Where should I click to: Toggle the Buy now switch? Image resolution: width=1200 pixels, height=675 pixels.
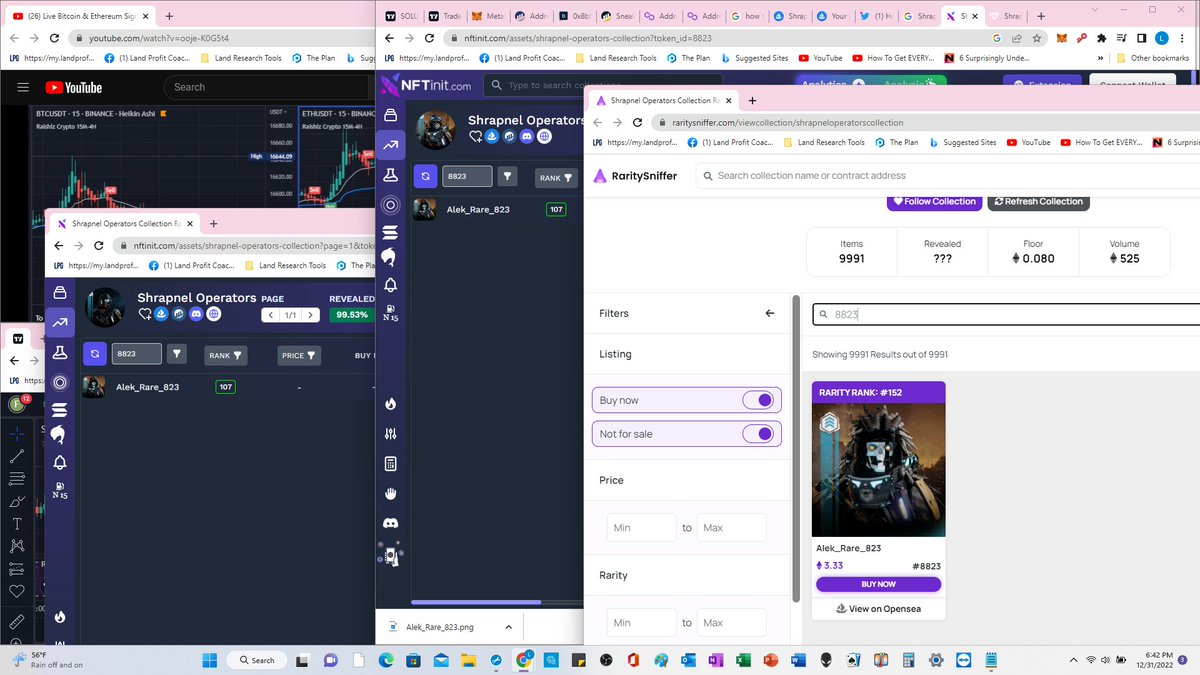[758, 400]
